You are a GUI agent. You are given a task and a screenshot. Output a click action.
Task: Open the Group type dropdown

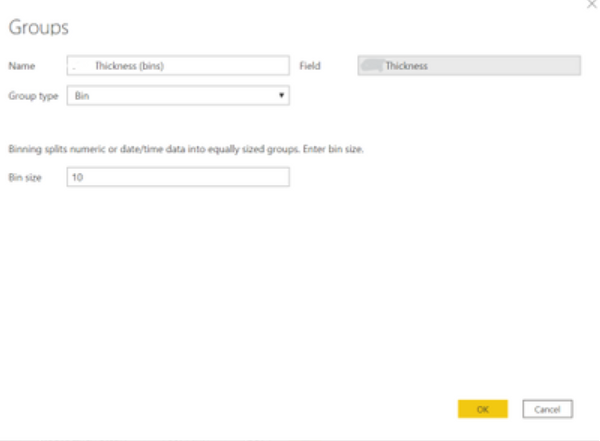click(x=178, y=95)
